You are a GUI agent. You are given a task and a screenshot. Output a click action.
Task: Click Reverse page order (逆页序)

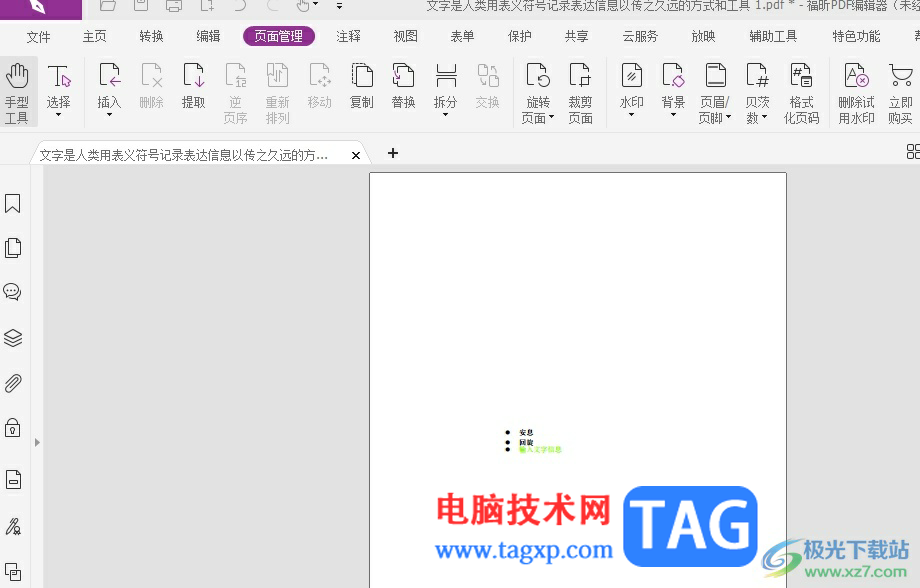click(235, 93)
